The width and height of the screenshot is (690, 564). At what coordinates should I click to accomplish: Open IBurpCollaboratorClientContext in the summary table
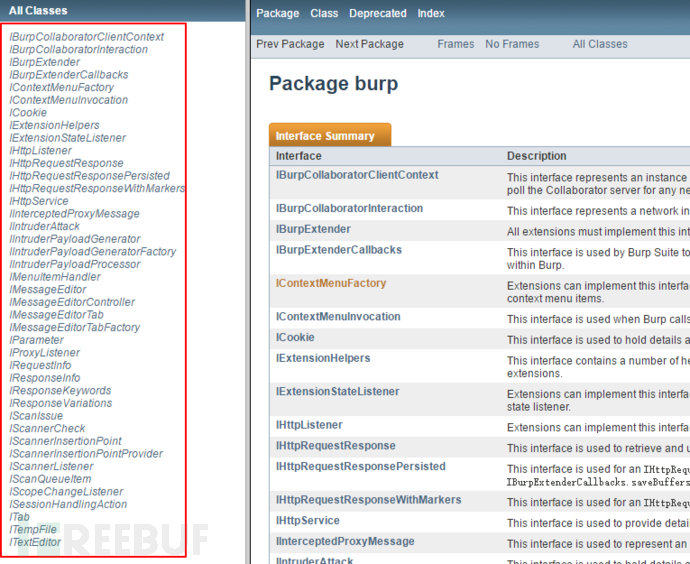(x=357, y=175)
